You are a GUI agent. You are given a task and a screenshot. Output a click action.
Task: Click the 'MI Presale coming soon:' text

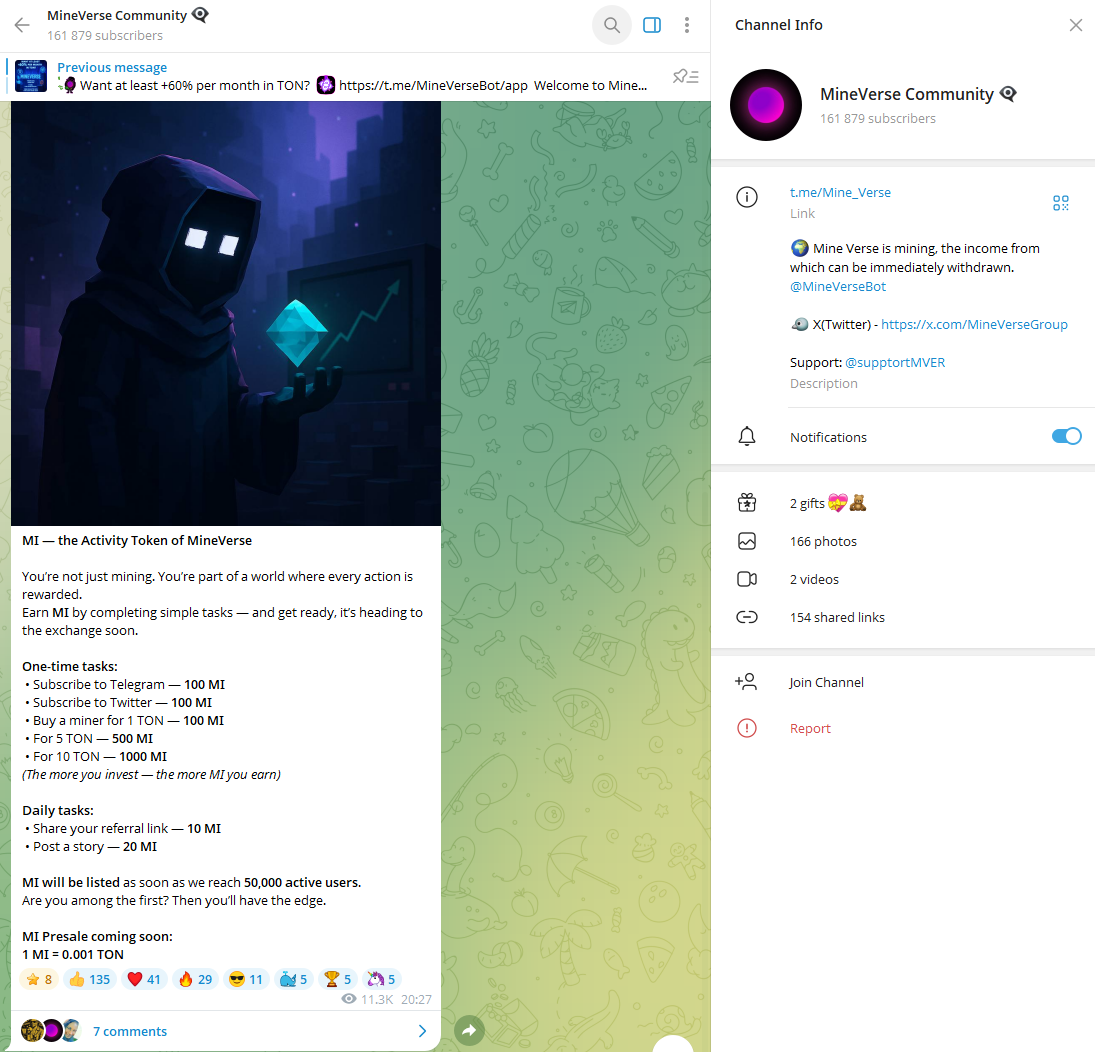pos(97,936)
